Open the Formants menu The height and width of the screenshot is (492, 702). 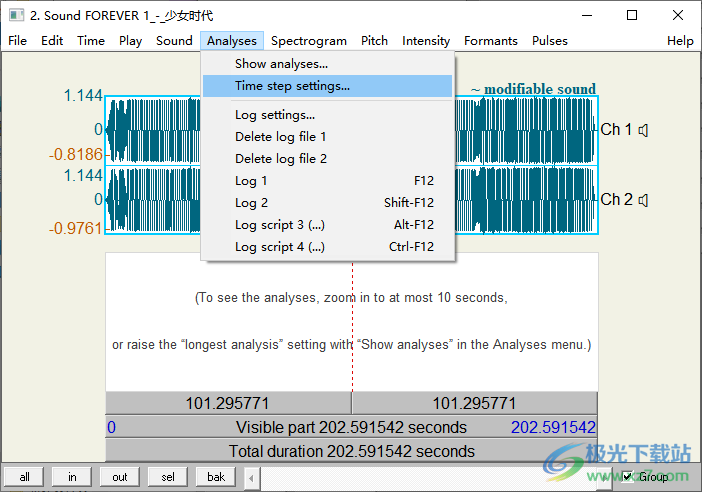[x=490, y=41]
